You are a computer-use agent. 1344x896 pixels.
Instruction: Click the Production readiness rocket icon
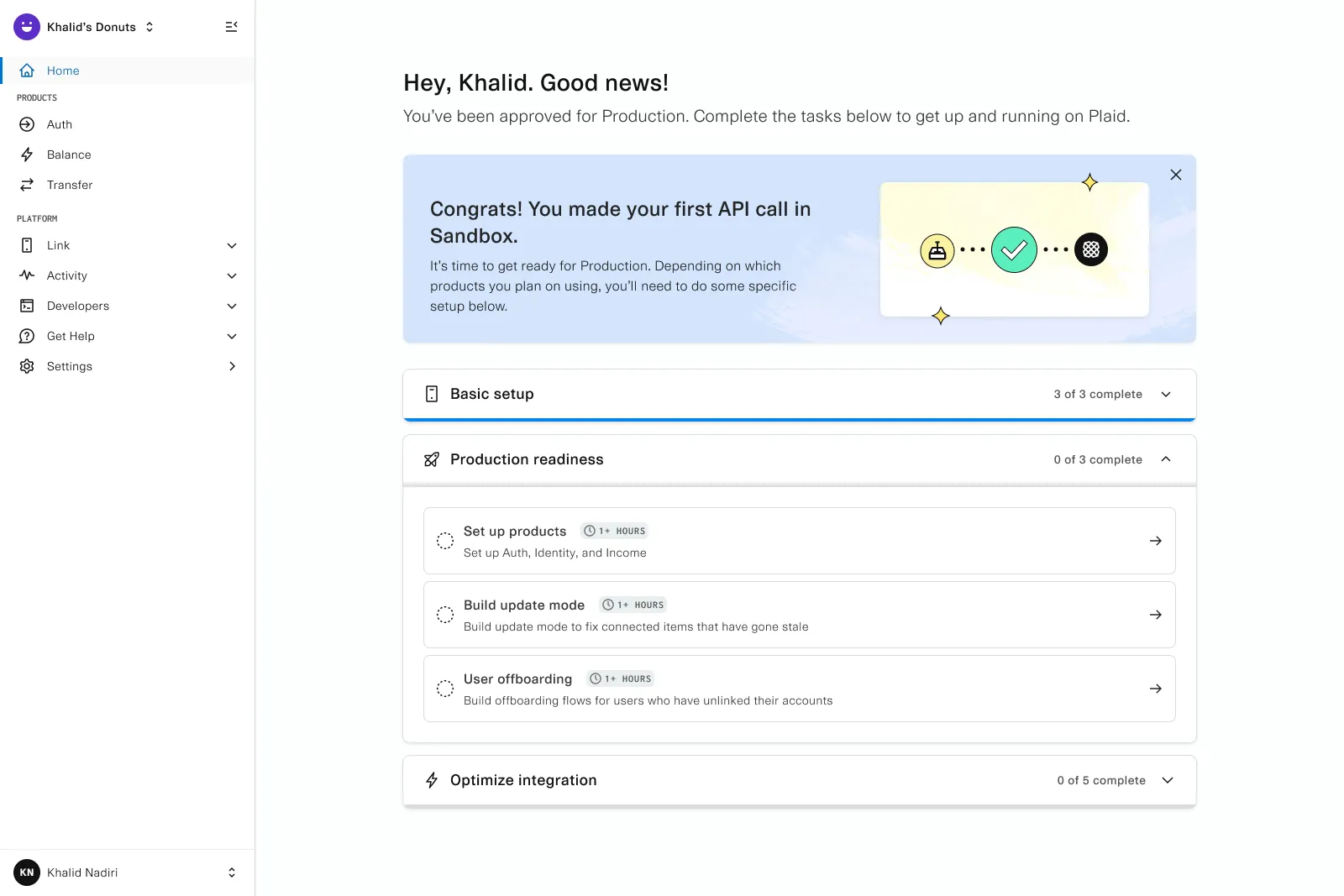tap(432, 459)
